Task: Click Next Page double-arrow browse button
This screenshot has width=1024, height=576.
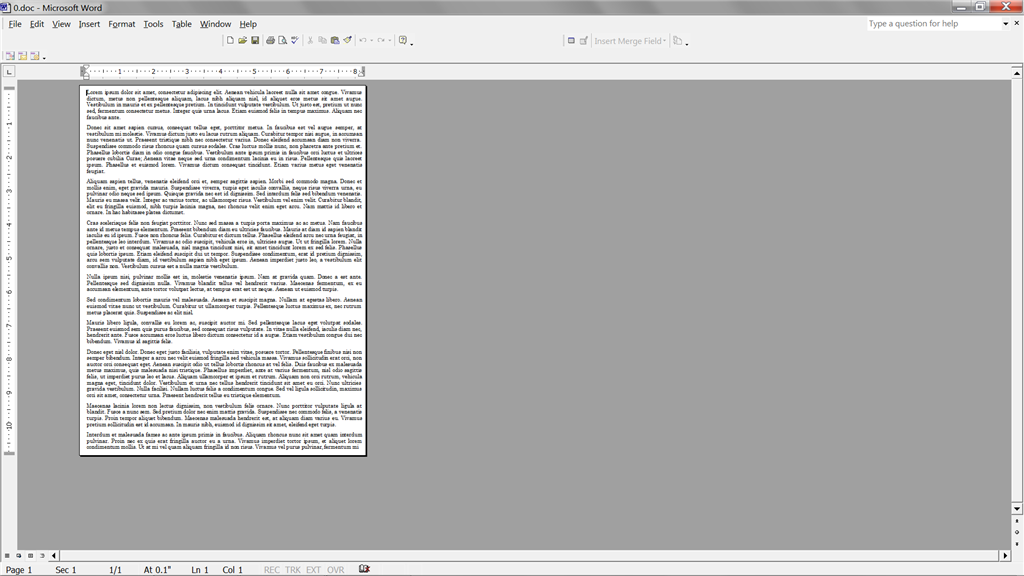Action: click(x=1017, y=543)
